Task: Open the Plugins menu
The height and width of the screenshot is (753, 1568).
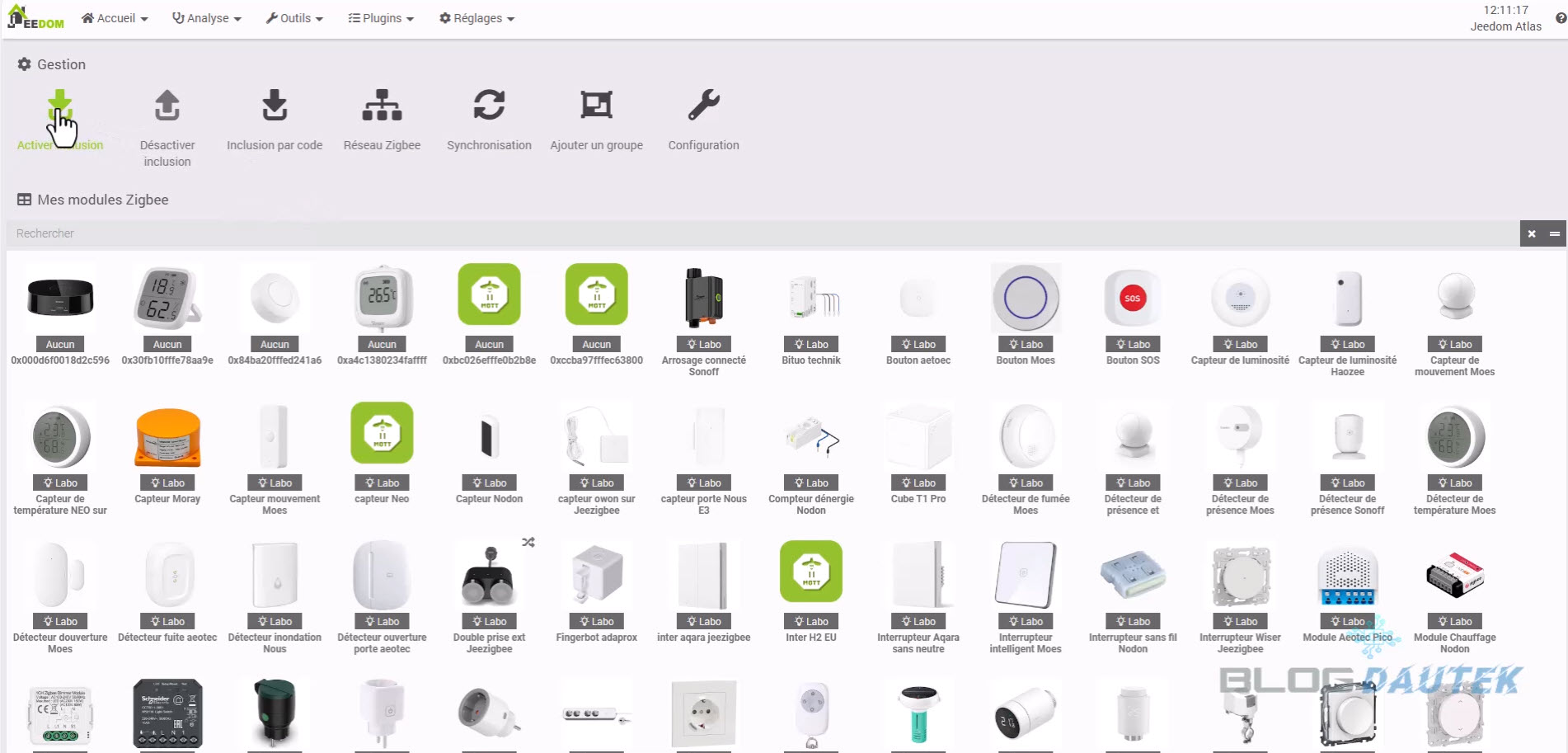Action: [x=381, y=18]
